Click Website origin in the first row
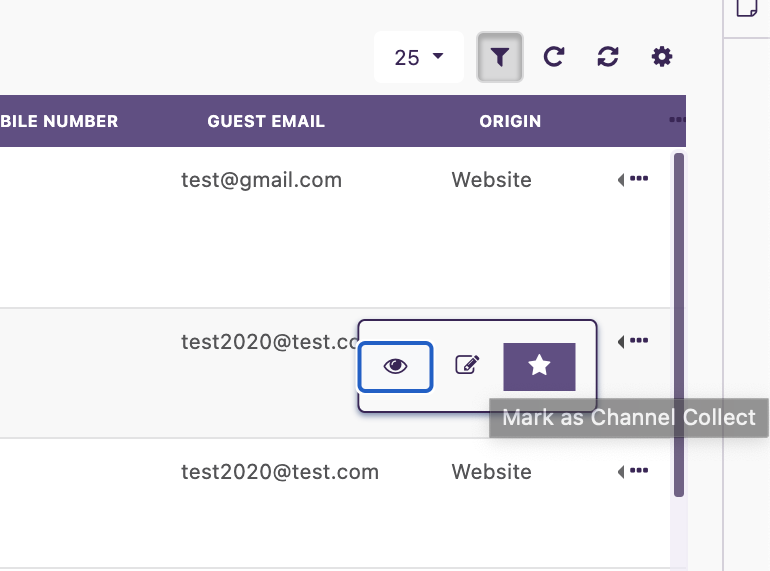The height and width of the screenshot is (571, 770). (x=492, y=180)
